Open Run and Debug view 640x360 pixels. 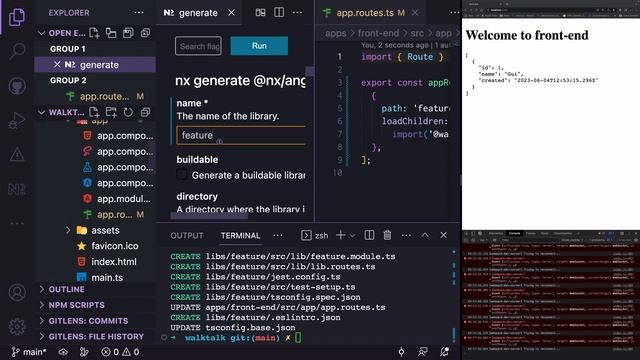pyautogui.click(x=17, y=120)
